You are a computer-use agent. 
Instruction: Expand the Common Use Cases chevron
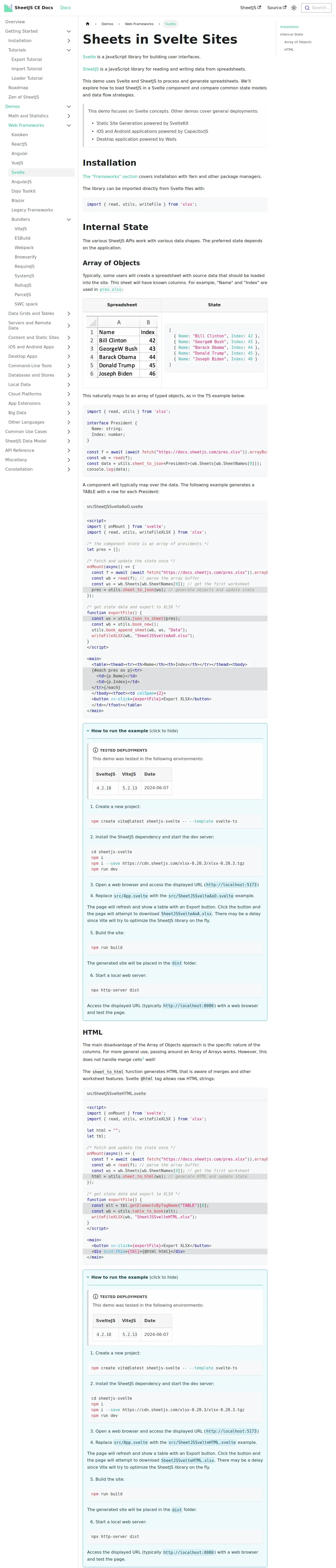[x=68, y=431]
